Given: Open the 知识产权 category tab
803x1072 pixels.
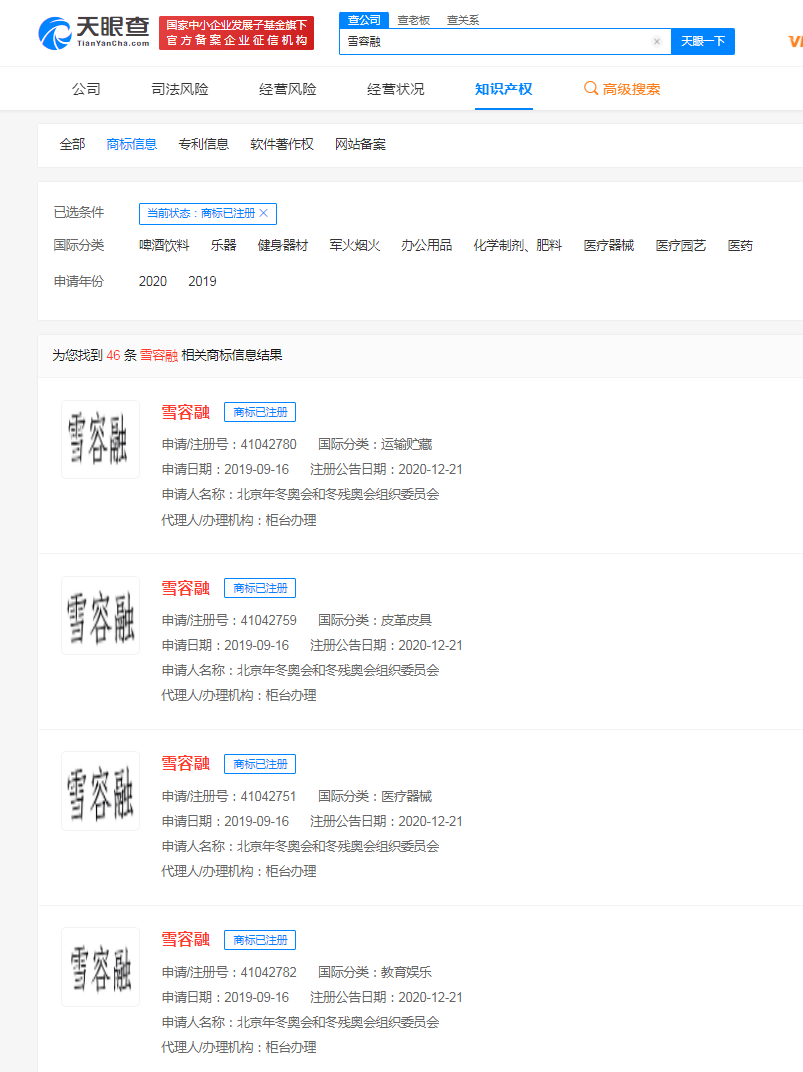Looking at the screenshot, I should point(504,89).
